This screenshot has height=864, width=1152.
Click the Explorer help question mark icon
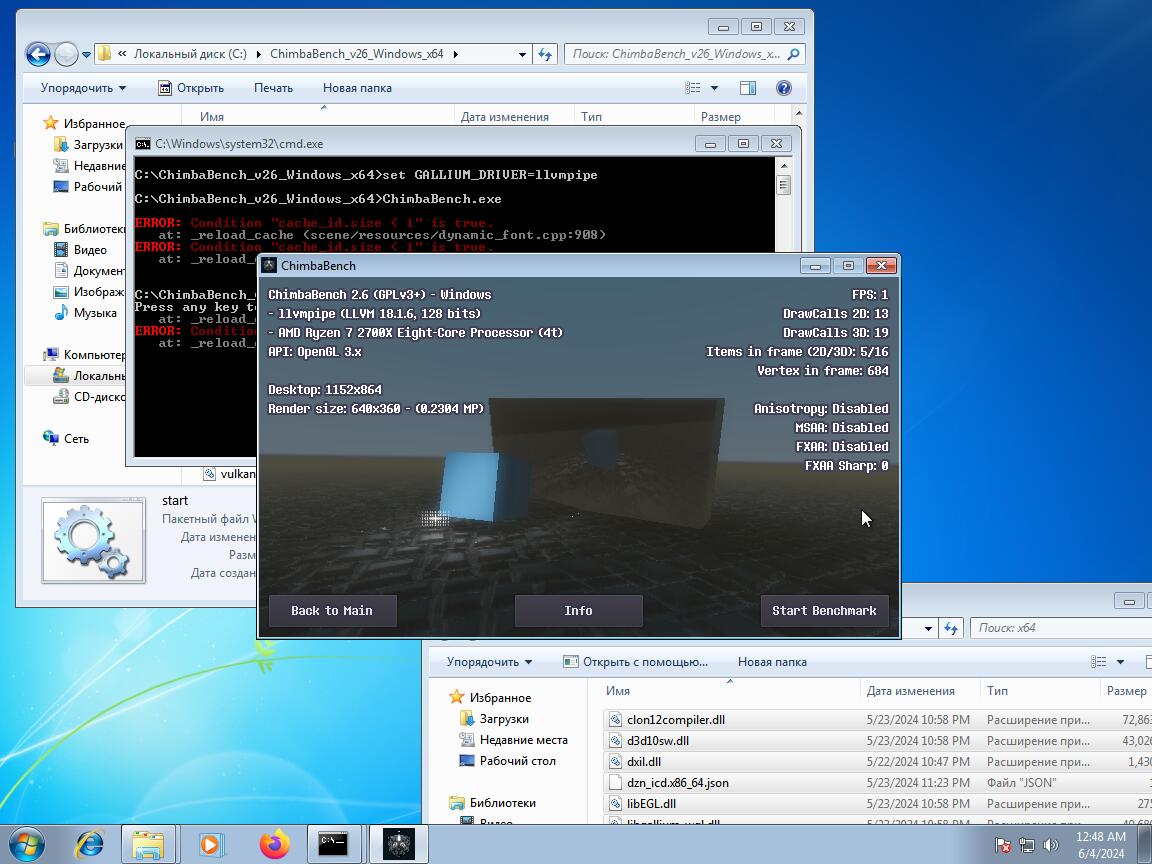(784, 88)
